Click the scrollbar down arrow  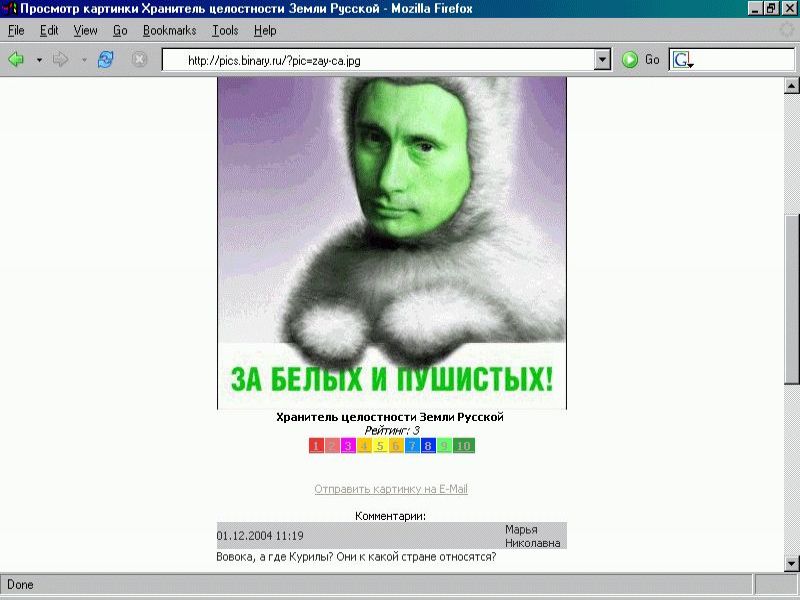[792, 563]
